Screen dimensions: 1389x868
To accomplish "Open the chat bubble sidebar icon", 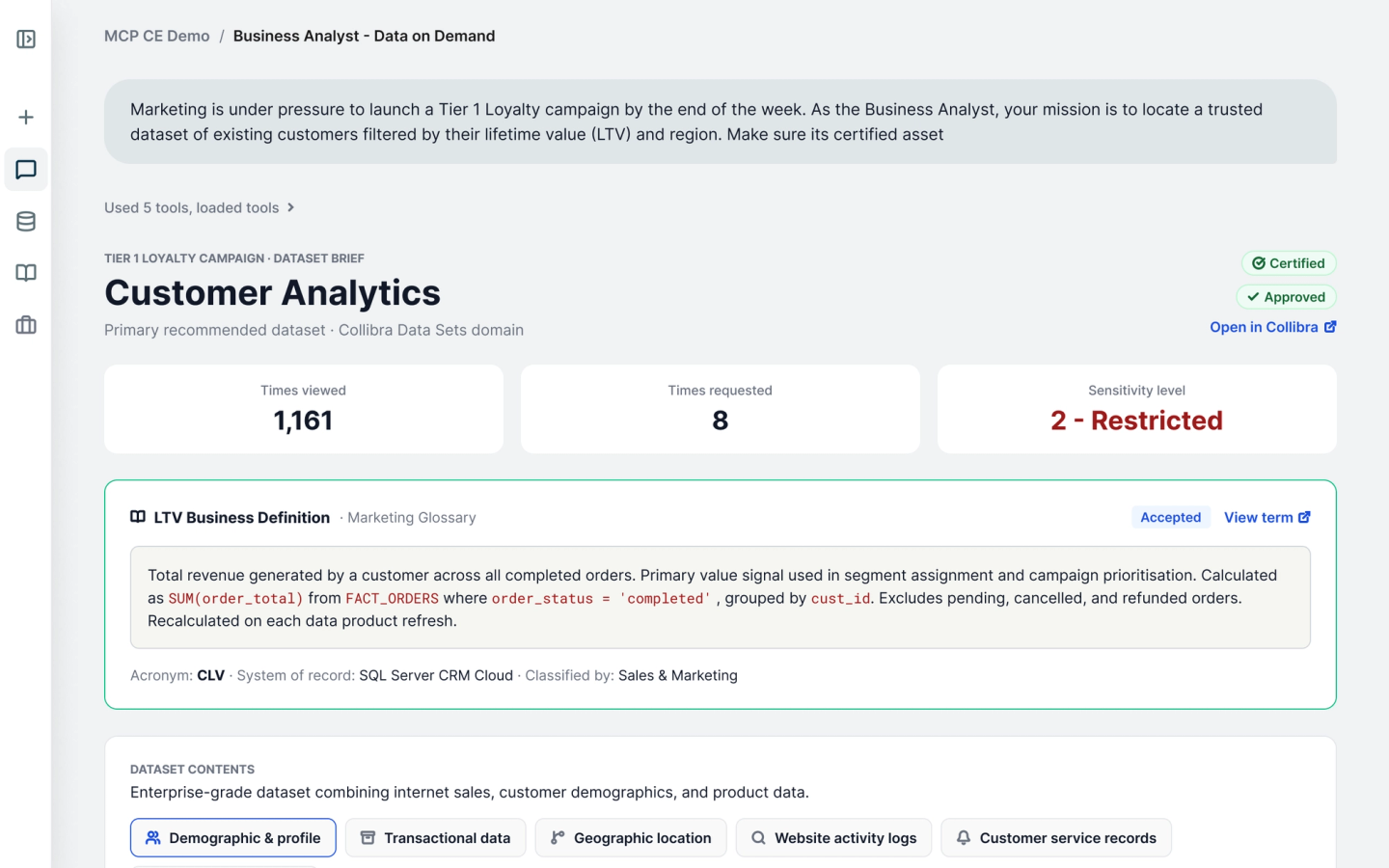I will [26, 170].
